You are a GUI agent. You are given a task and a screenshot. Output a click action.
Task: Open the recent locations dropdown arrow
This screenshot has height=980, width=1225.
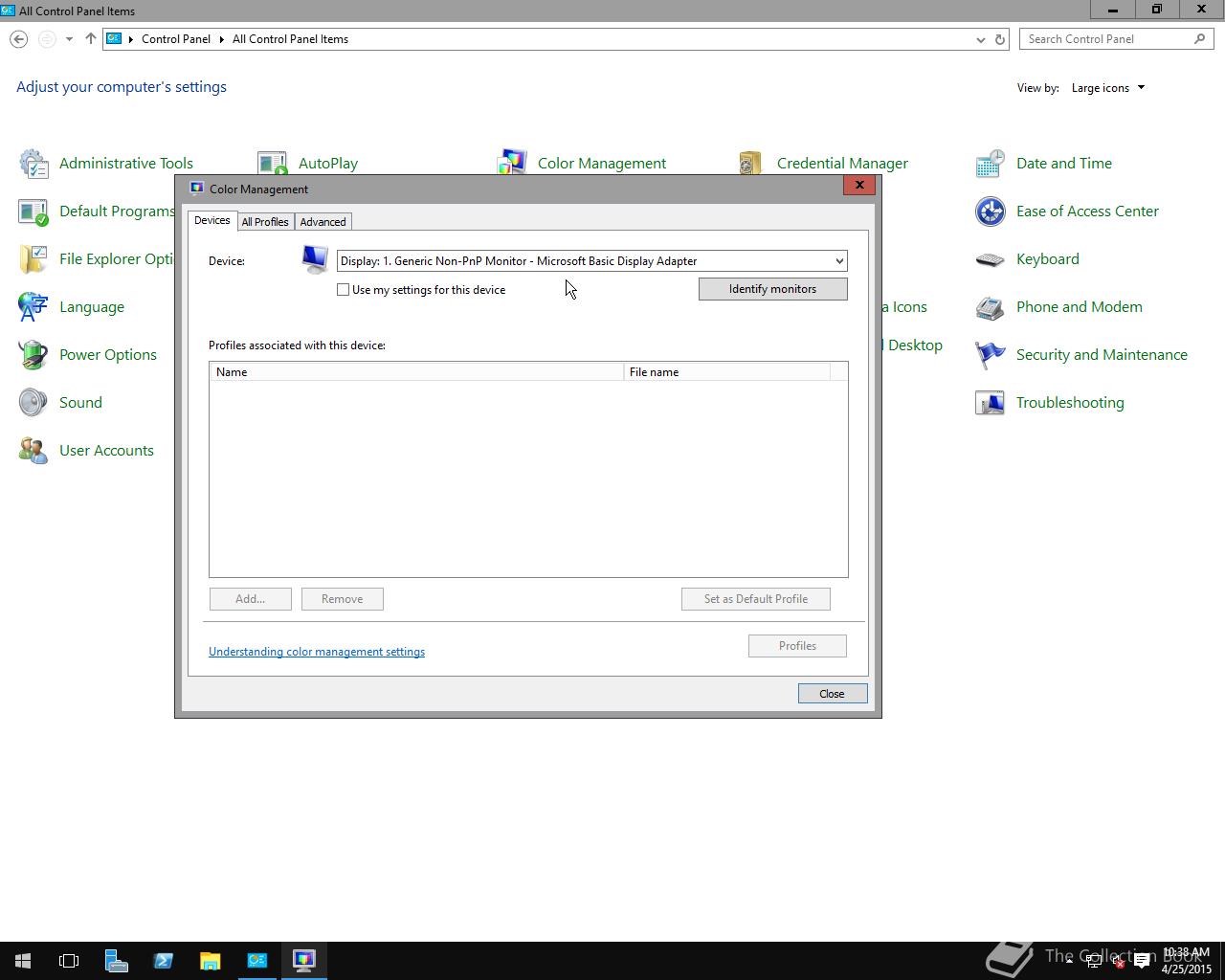[x=69, y=39]
